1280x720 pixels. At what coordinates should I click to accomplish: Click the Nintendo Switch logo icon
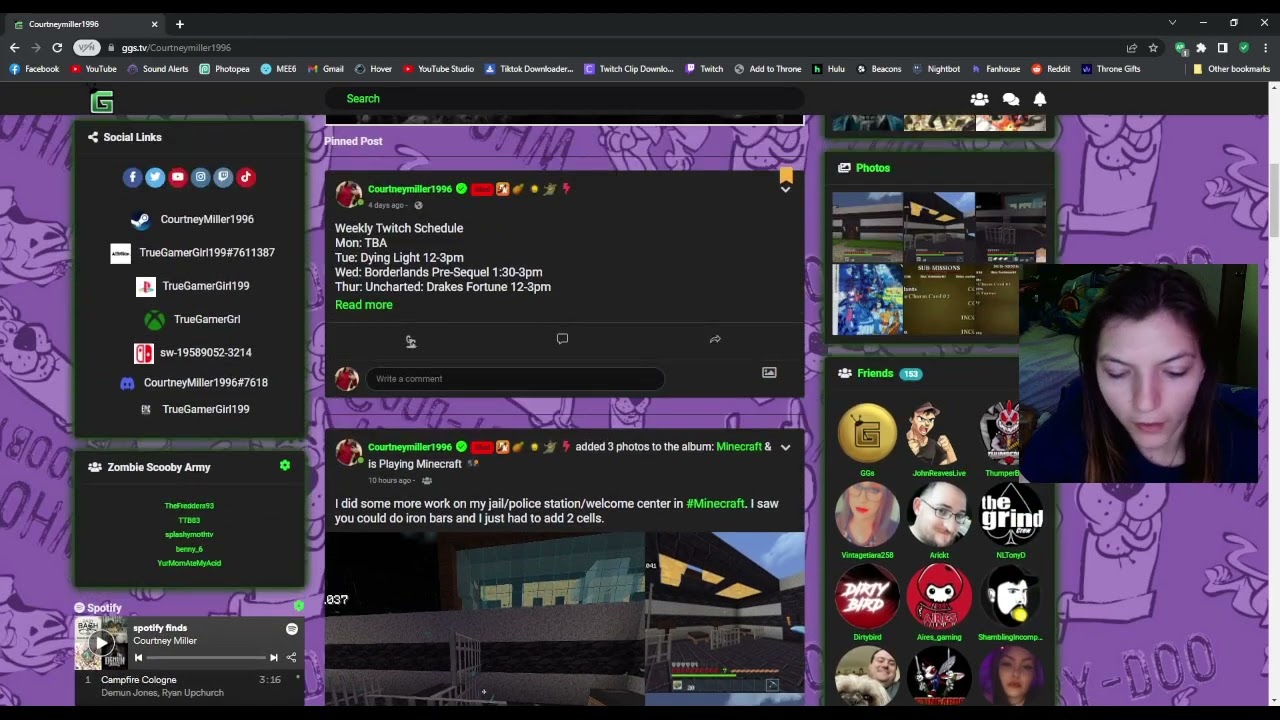pyautogui.click(x=143, y=353)
